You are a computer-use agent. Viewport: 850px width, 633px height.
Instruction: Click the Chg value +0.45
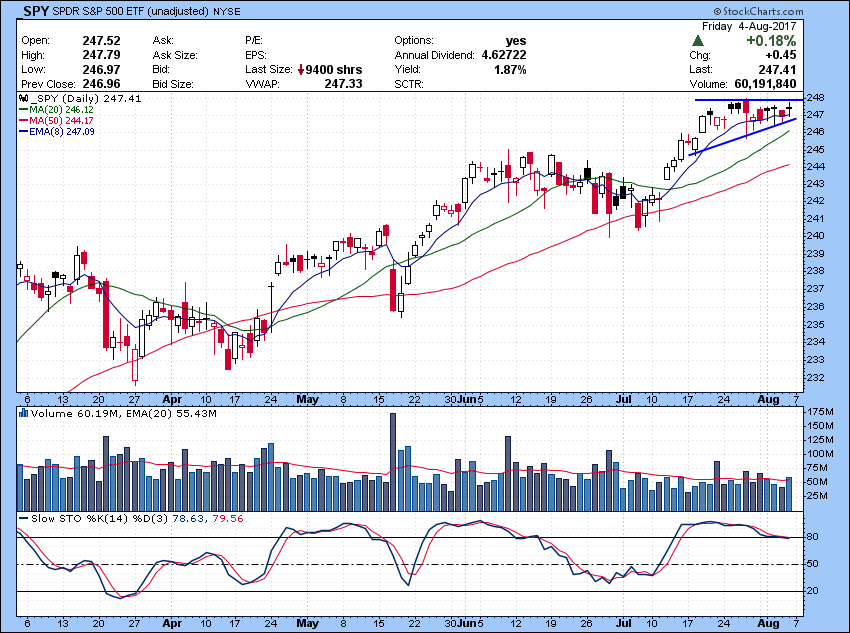(781, 55)
